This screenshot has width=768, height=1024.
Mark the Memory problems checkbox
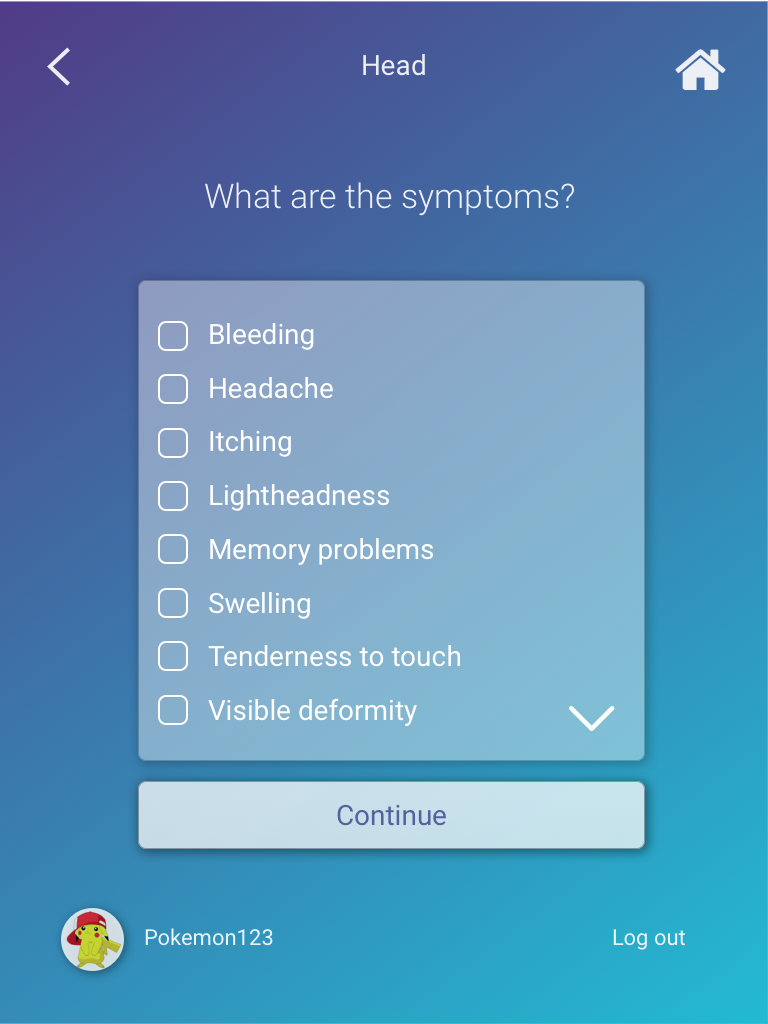173,549
